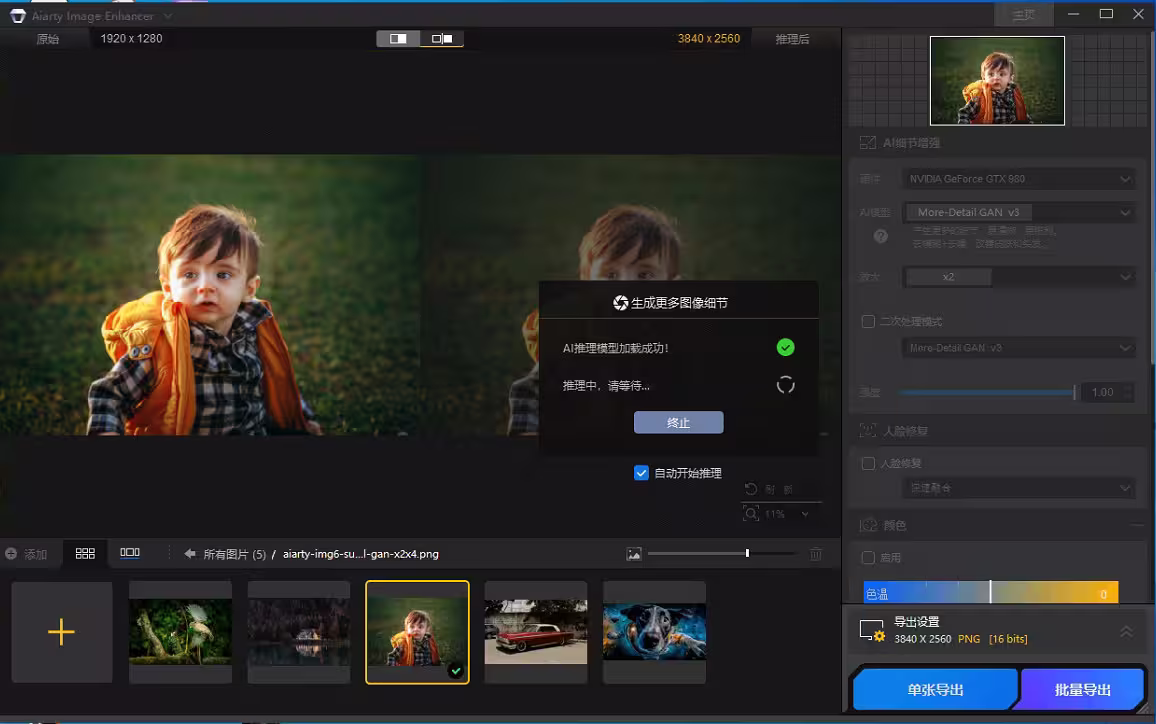Switch to list view icon in filmstrip bar
Viewport: 1156px width, 724px height.
coord(129,552)
